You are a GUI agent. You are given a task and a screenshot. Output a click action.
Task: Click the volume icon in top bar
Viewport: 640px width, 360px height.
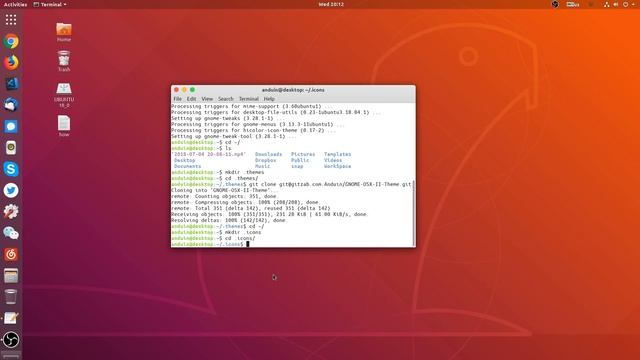(616, 4)
